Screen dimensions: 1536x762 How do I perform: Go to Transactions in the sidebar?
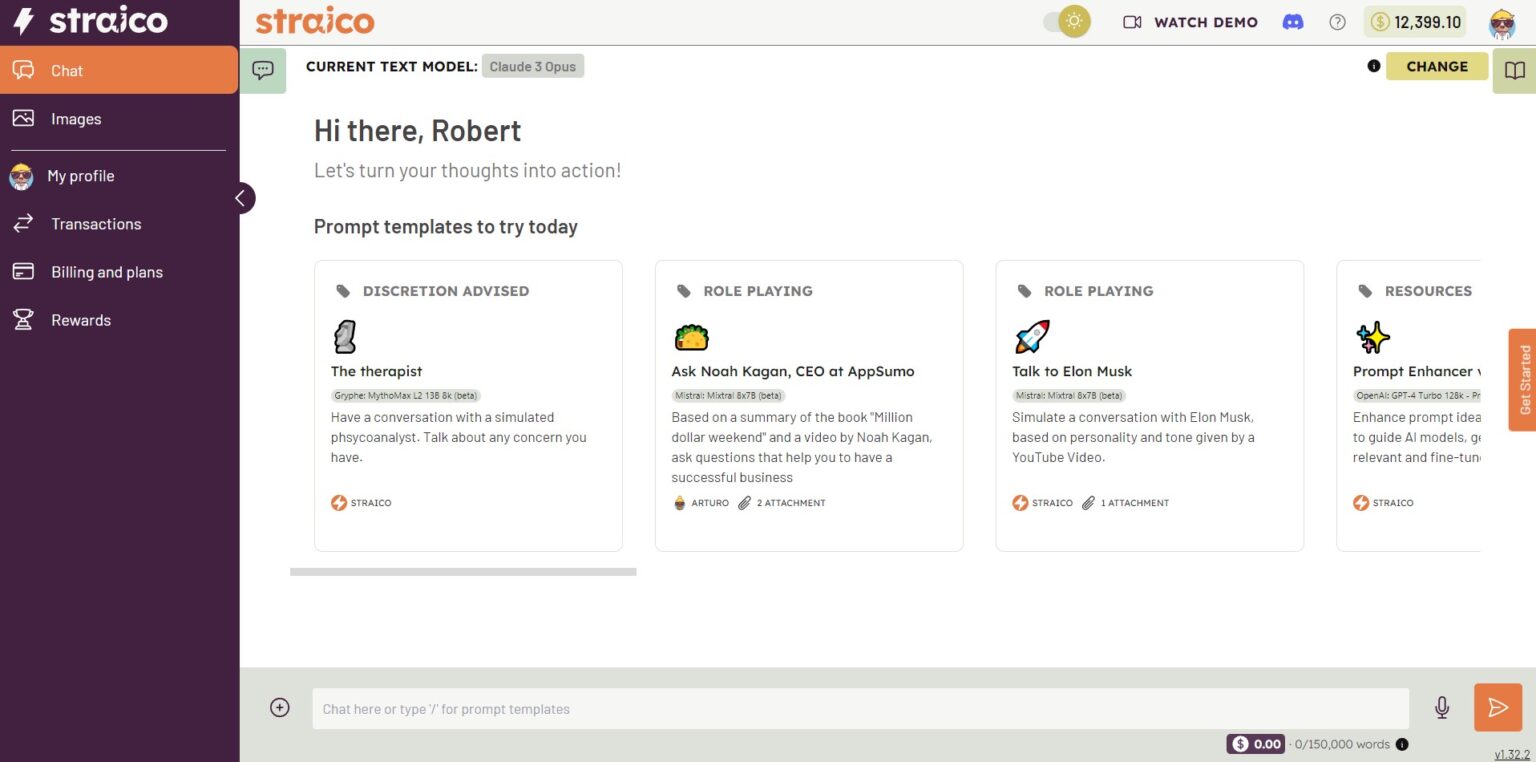tap(96, 224)
